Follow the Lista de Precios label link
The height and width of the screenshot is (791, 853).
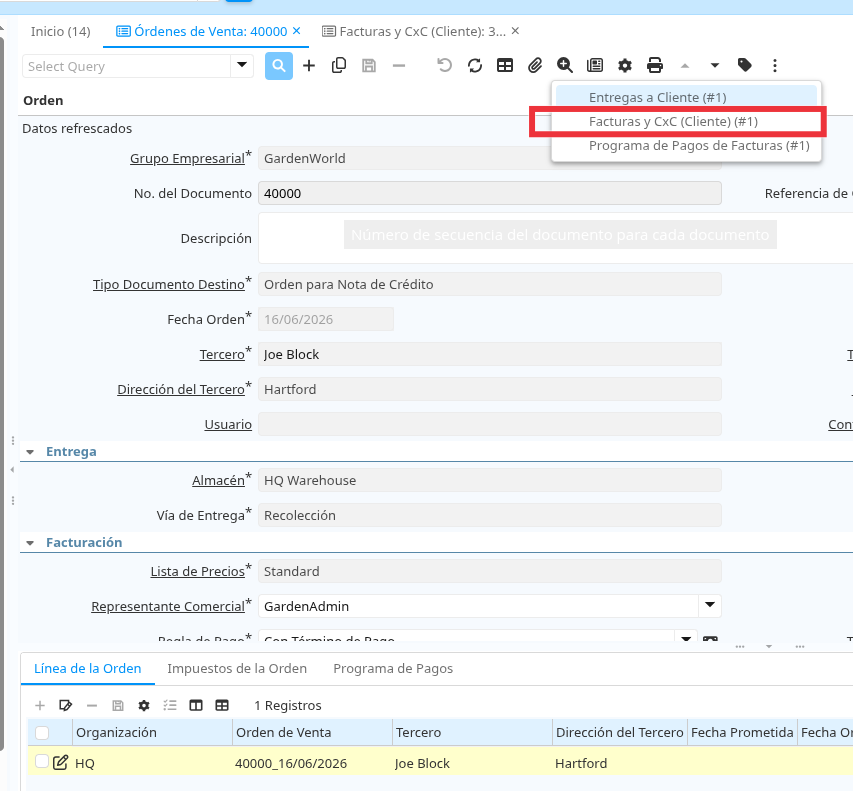pyautogui.click(x=197, y=571)
